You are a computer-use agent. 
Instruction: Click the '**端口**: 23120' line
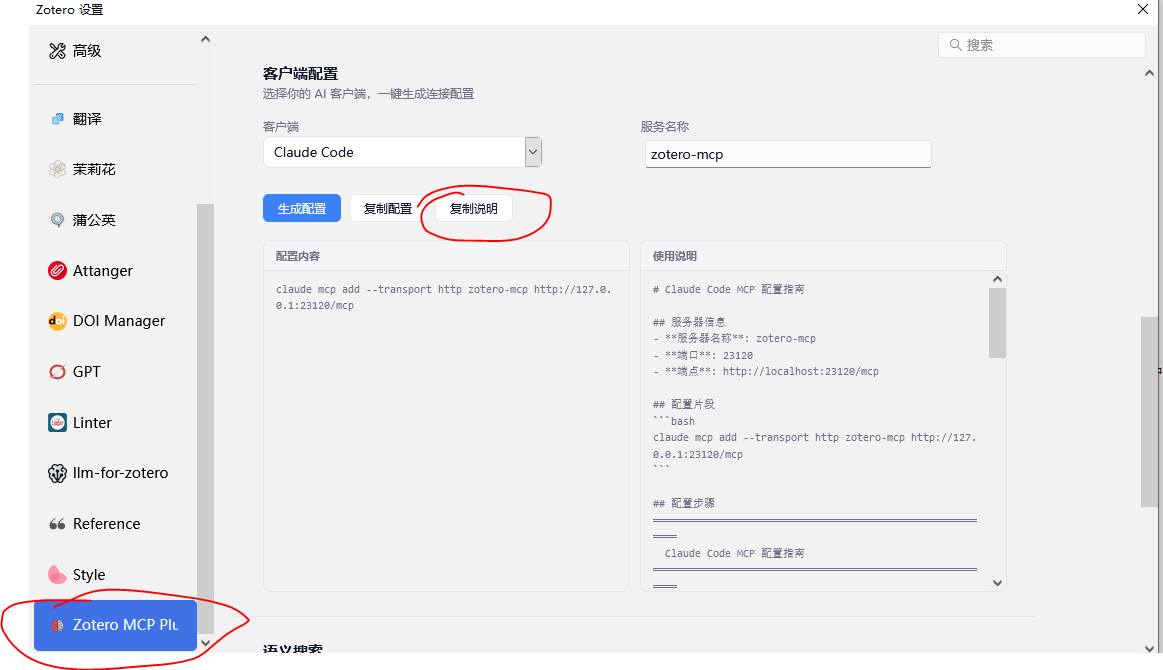tap(702, 355)
